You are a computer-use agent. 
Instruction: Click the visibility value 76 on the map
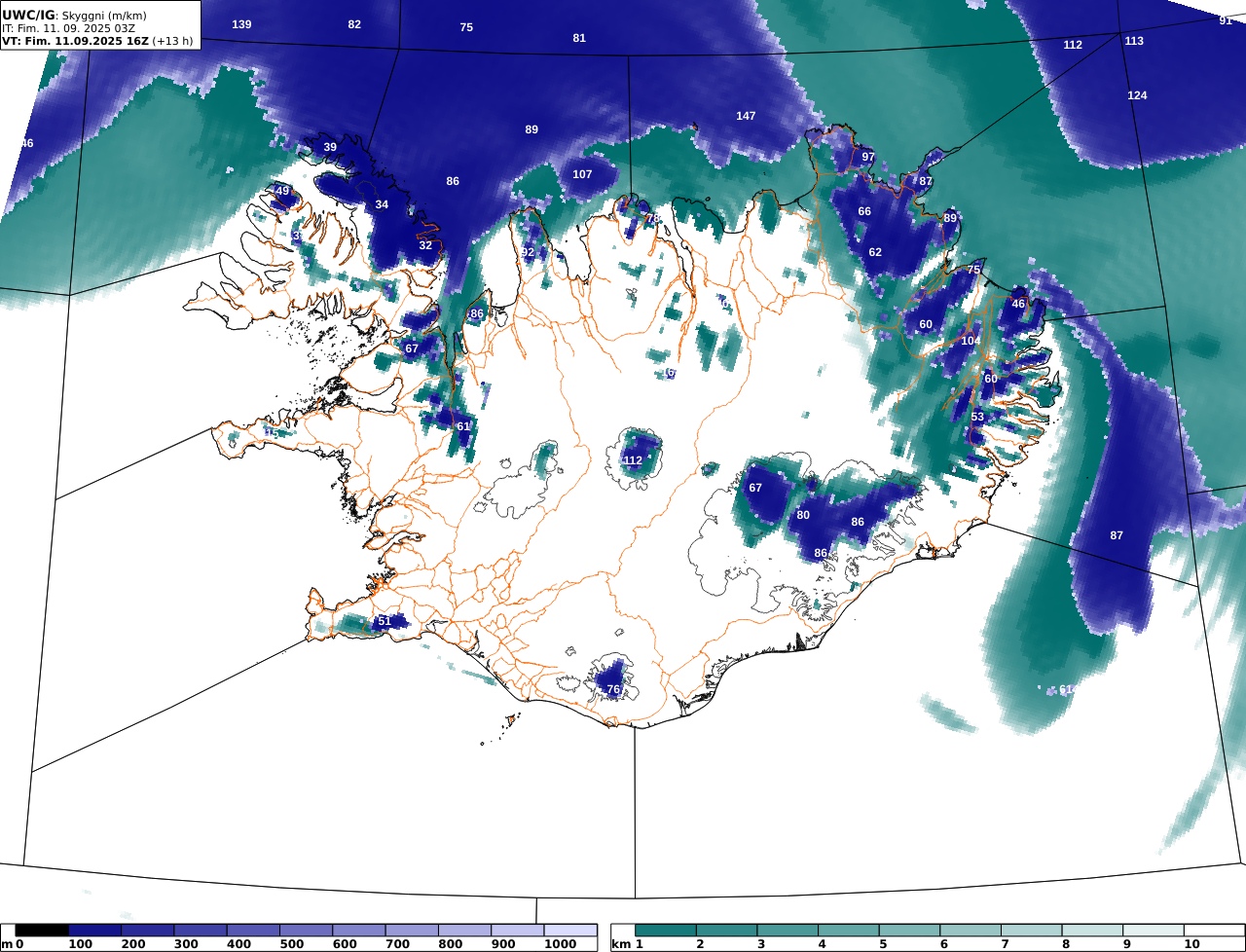[x=613, y=689]
